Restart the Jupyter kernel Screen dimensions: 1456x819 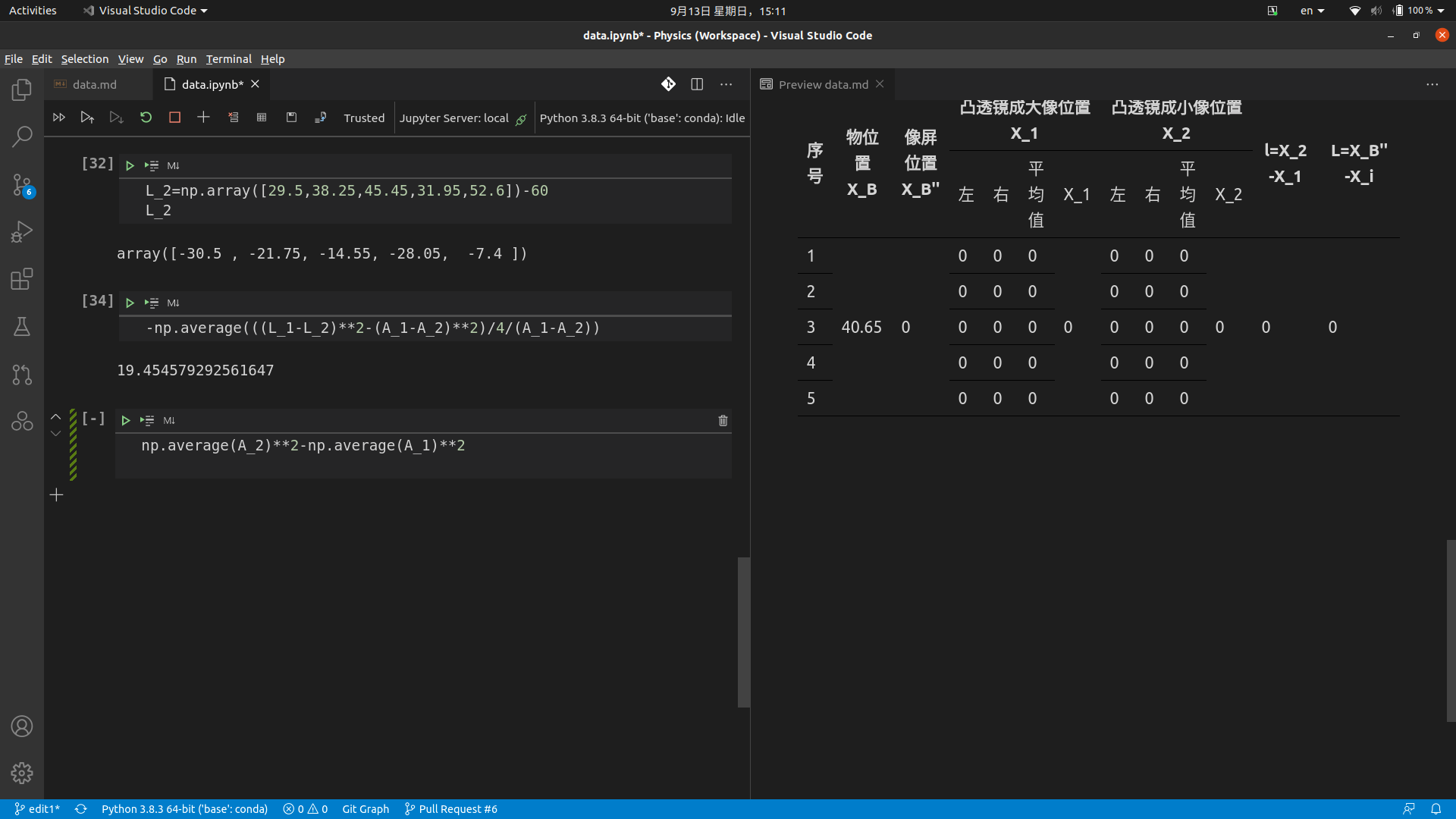(146, 118)
